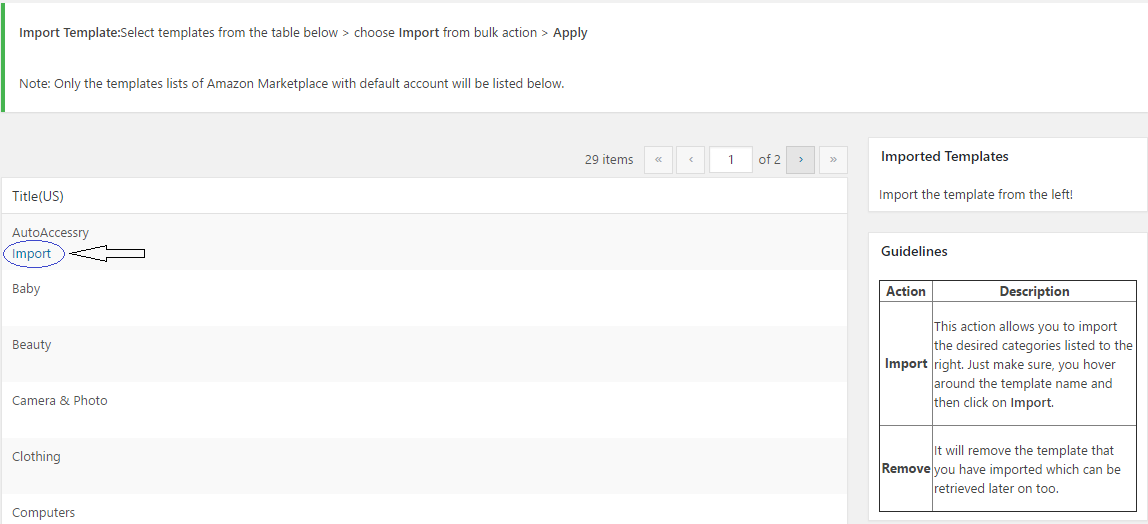Viewport: 1148px width, 524px height.
Task: Click the 'of 2' page count text
Action: tap(769, 160)
